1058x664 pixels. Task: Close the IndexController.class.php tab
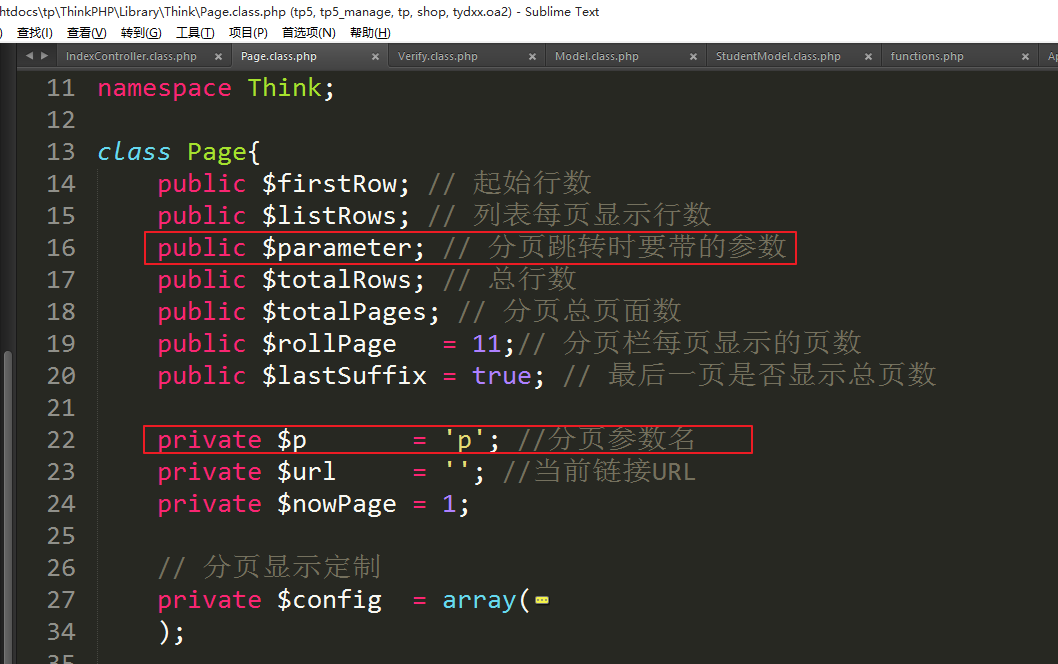point(219,57)
